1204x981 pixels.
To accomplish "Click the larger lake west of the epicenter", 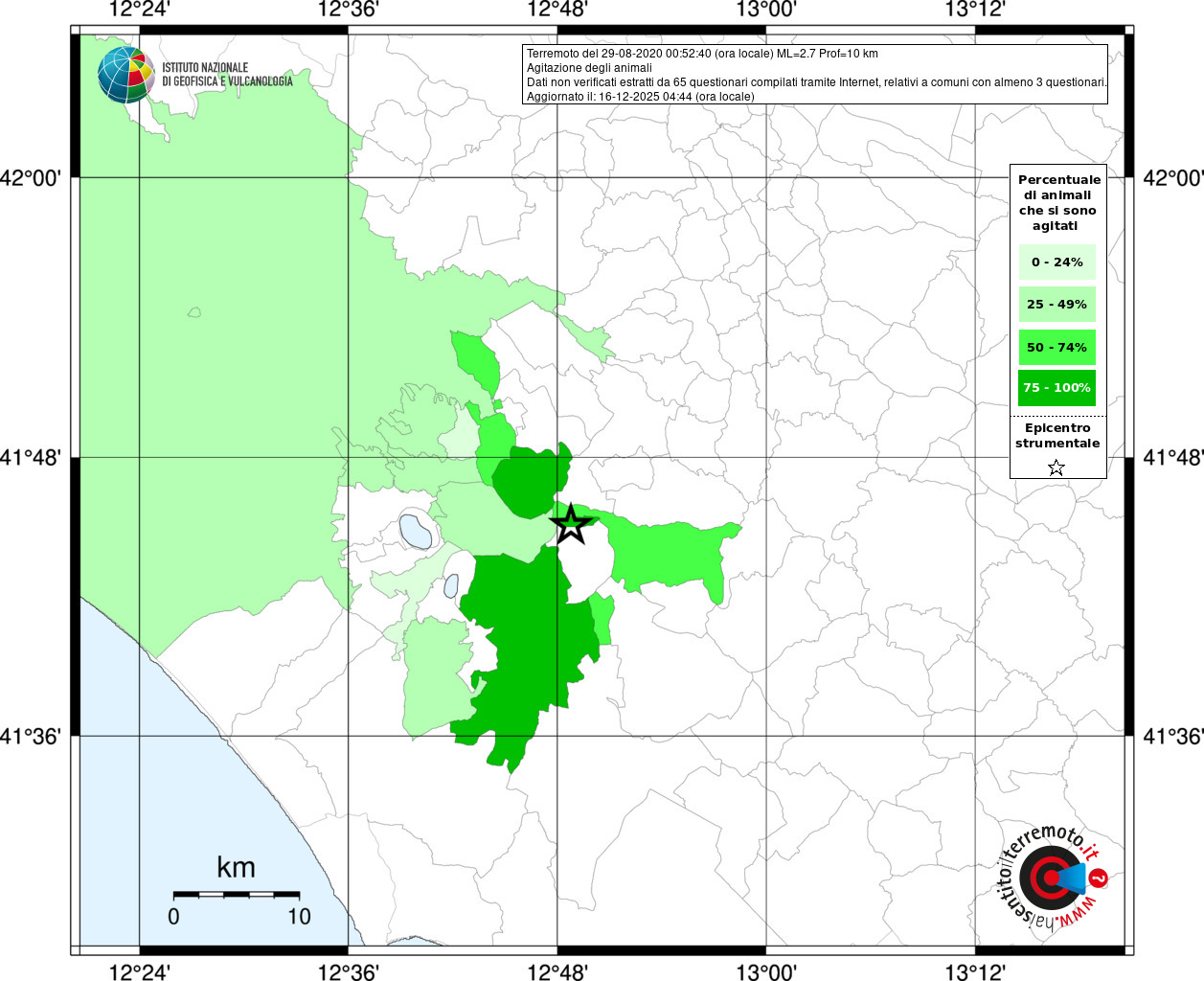I will (x=416, y=531).
